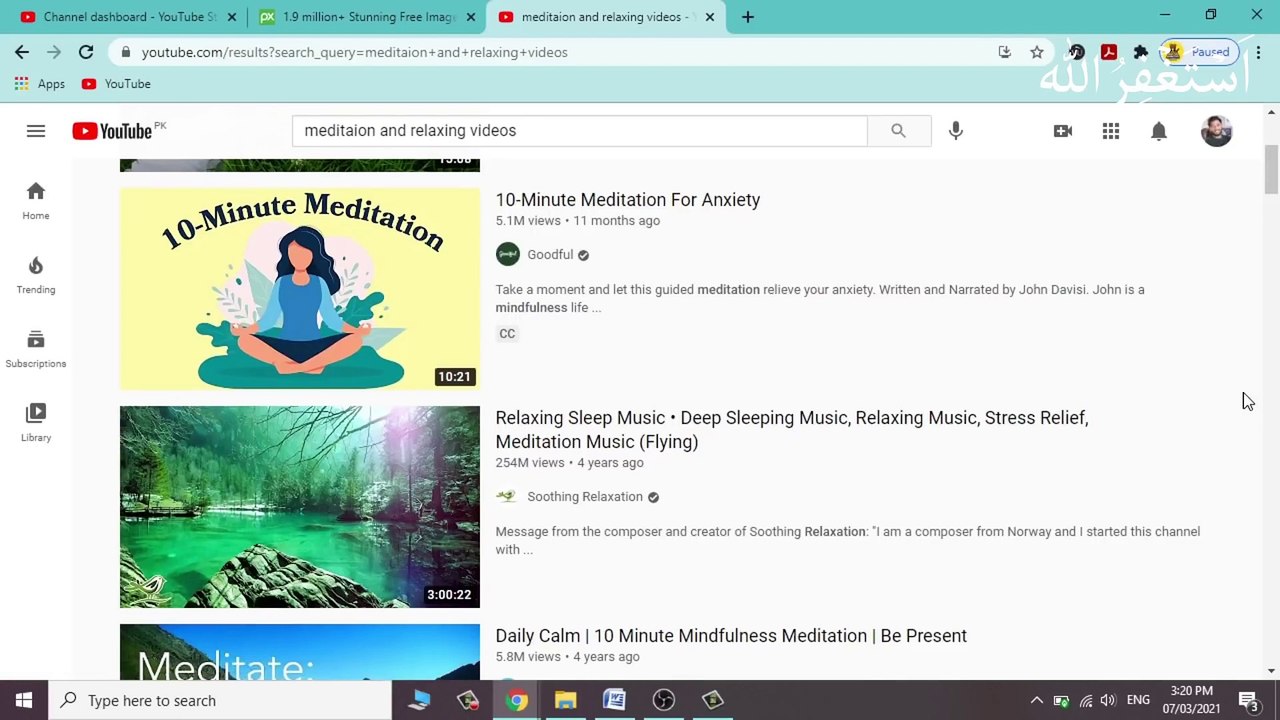
Task: Open the Windows notification center
Action: pyautogui.click(x=1249, y=700)
